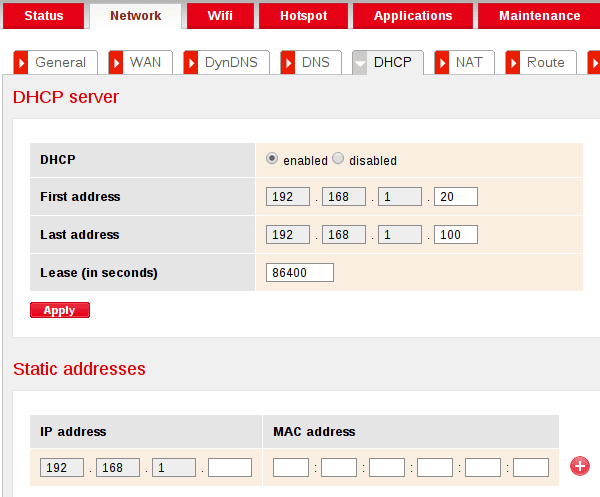Screen dimensions: 600x497
Task: Go to the Maintenance main tab
Action: tap(539, 16)
